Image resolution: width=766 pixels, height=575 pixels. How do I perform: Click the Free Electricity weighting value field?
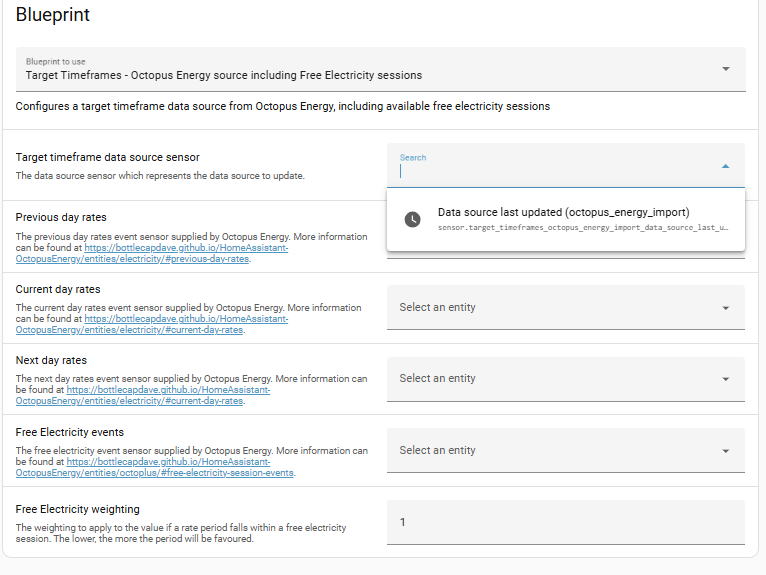(x=565, y=522)
